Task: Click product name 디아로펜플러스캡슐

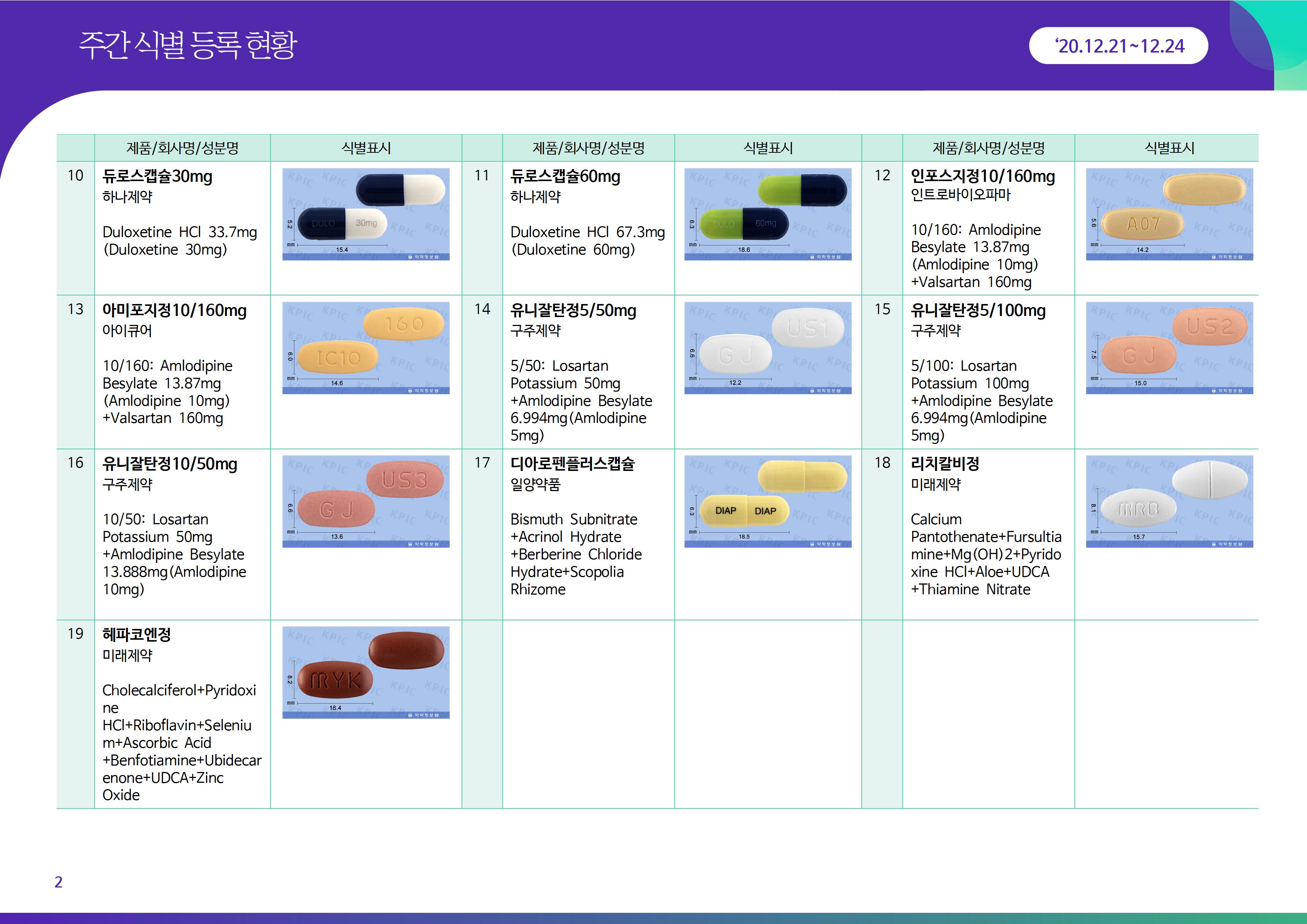Action: (572, 464)
